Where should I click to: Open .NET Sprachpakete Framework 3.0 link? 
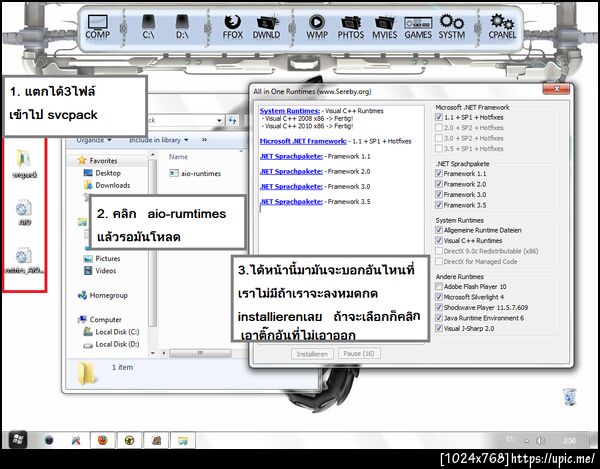[x=291, y=186]
